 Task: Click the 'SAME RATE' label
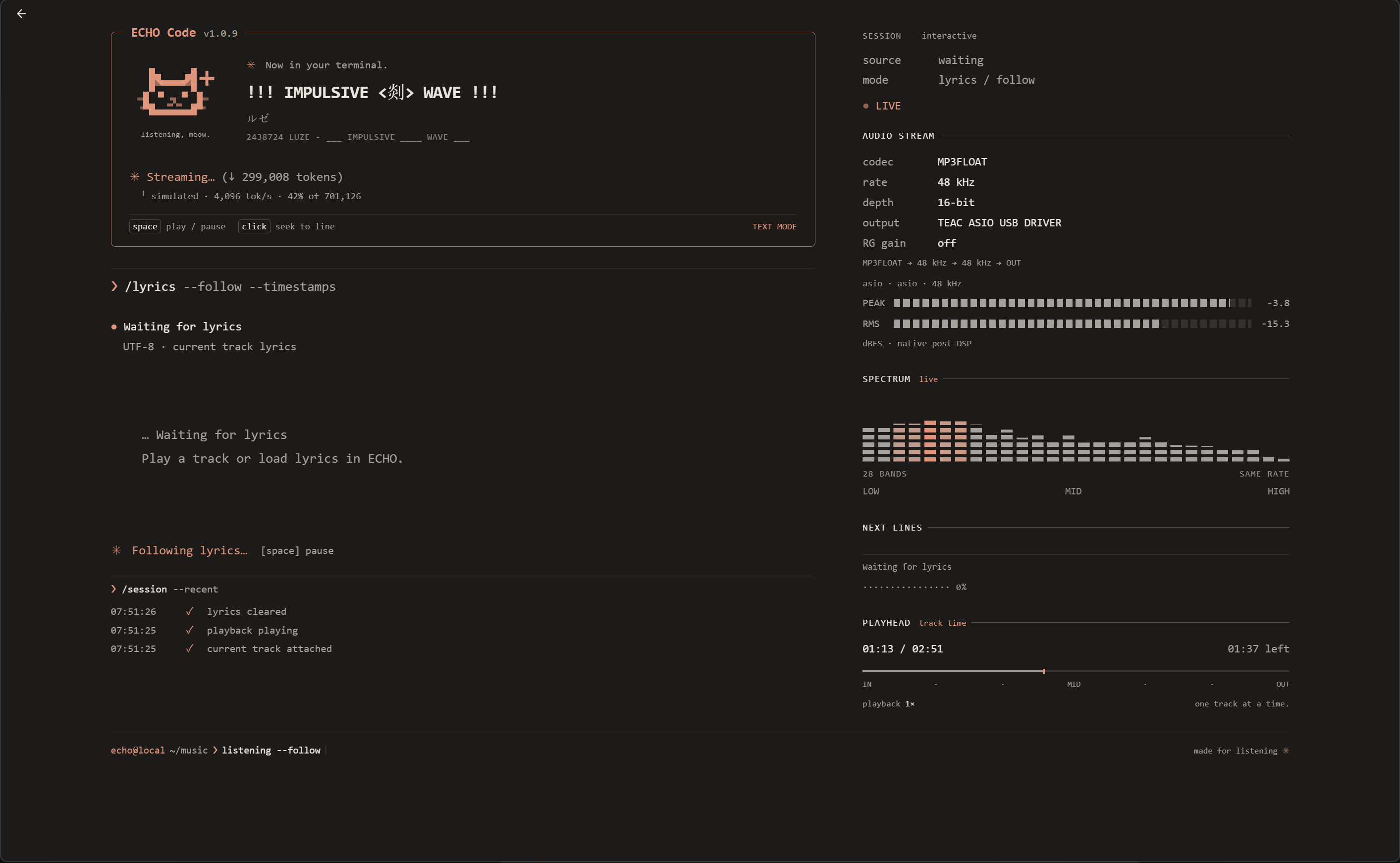(x=1264, y=474)
